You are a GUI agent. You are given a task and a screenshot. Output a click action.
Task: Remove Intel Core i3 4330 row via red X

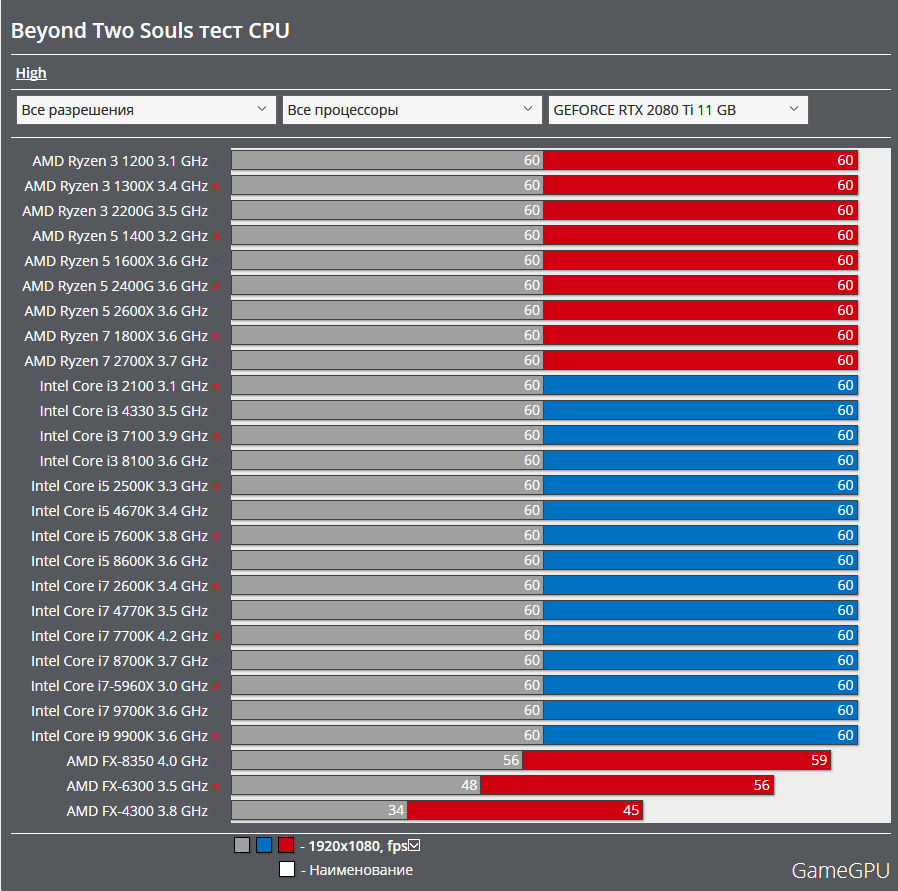(x=216, y=412)
